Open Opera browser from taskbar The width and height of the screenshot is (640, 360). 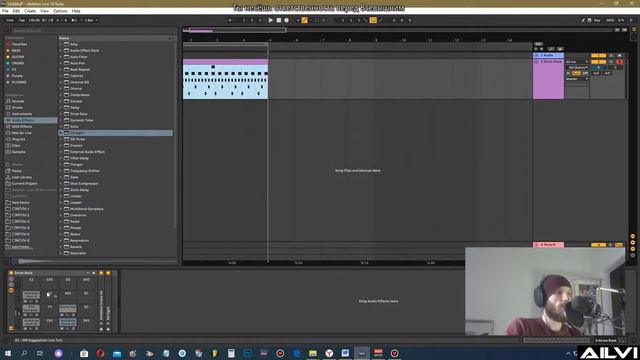tap(100, 353)
